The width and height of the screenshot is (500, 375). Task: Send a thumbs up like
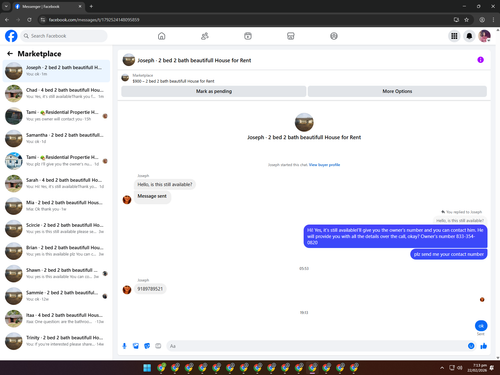484,346
